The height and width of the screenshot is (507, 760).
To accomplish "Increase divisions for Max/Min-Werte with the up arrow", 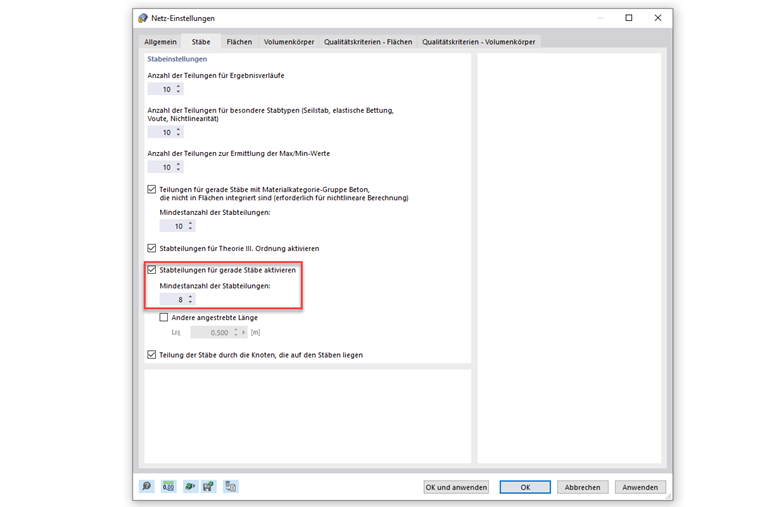I will [178, 164].
